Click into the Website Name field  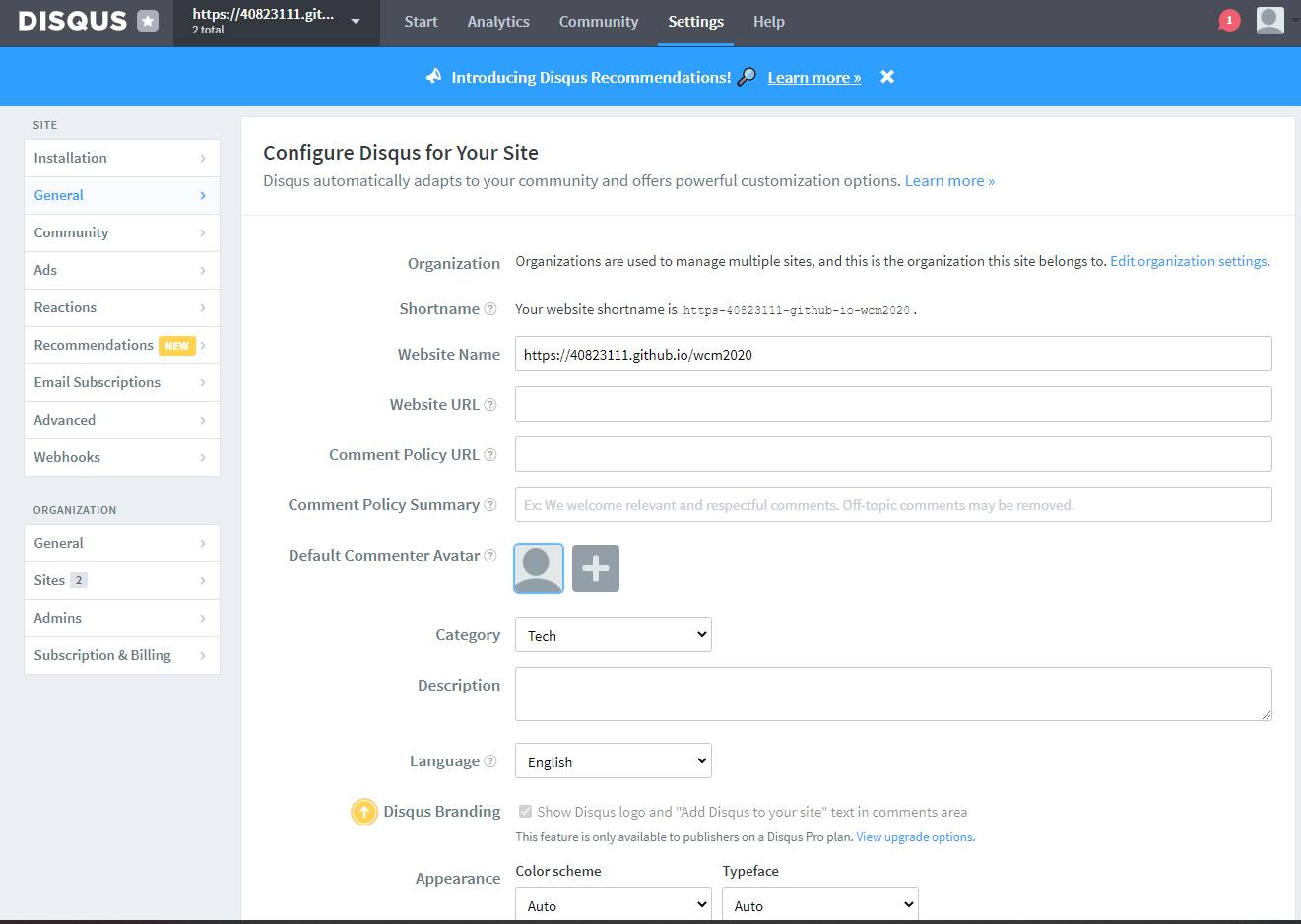(893, 354)
